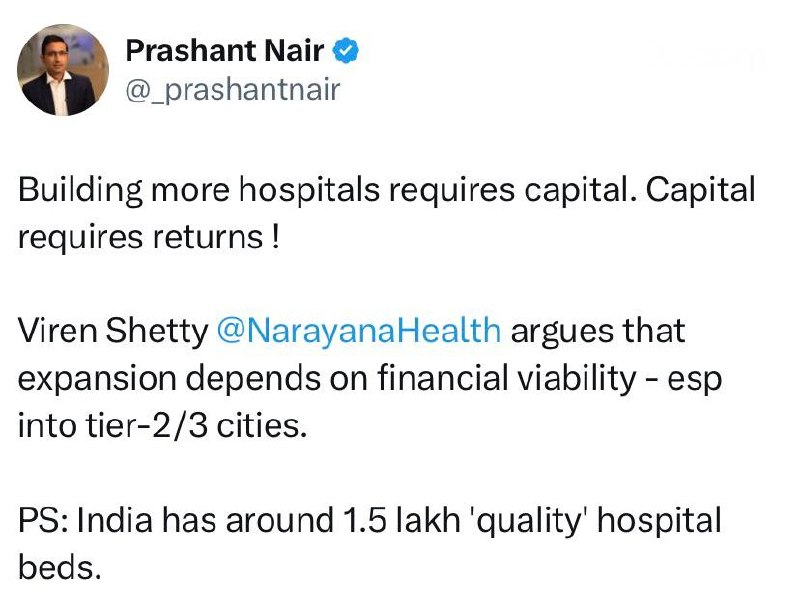Open the Prashant Nair display name

click(x=224, y=50)
